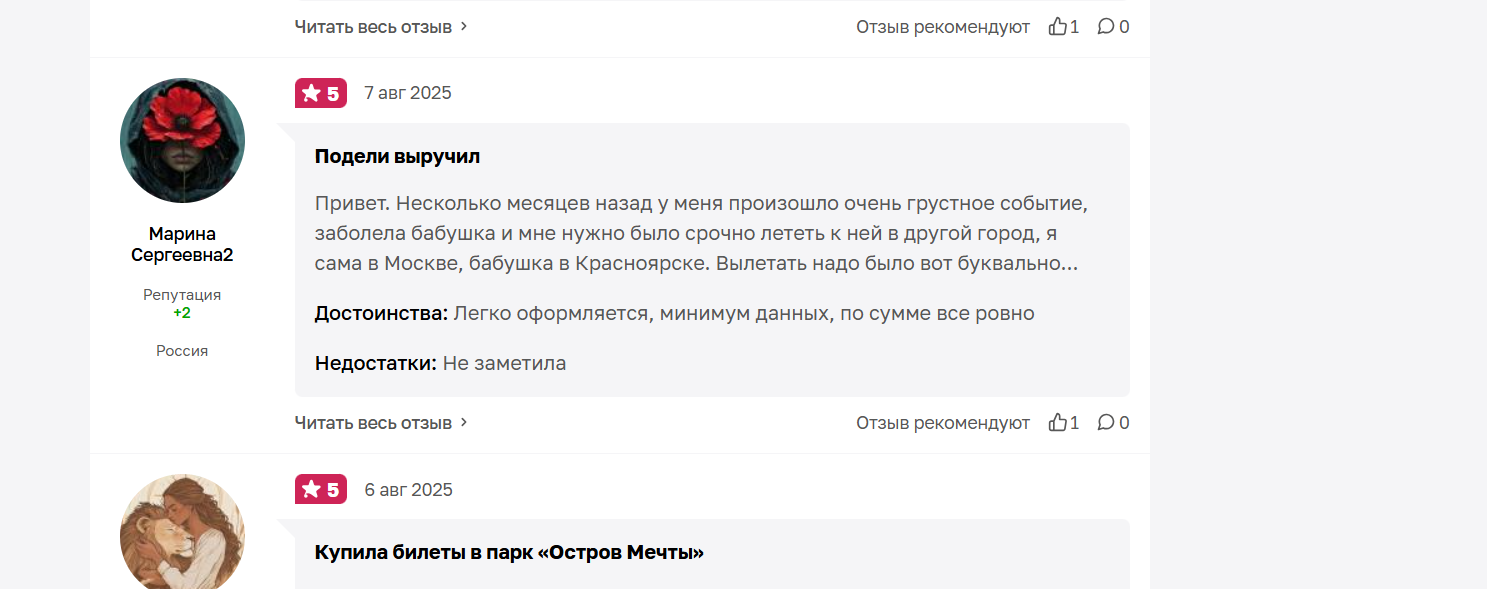Click the 'Достоинства:' line of the review
This screenshot has width=1487, height=589.
pyautogui.click(x=675, y=313)
